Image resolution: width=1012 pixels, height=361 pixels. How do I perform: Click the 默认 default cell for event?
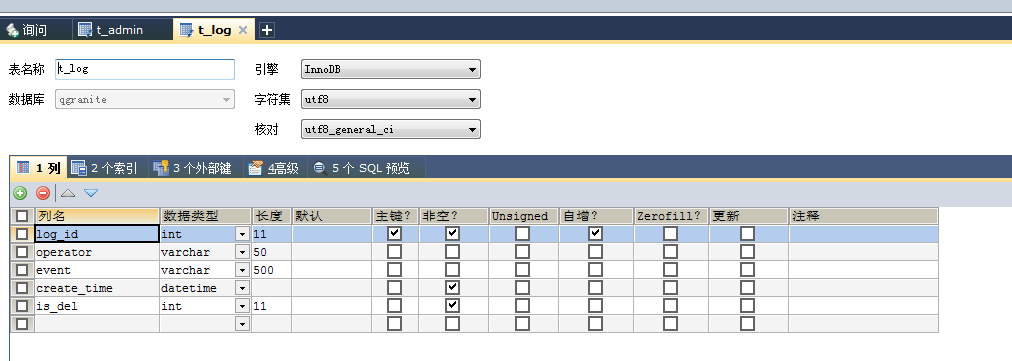click(332, 270)
